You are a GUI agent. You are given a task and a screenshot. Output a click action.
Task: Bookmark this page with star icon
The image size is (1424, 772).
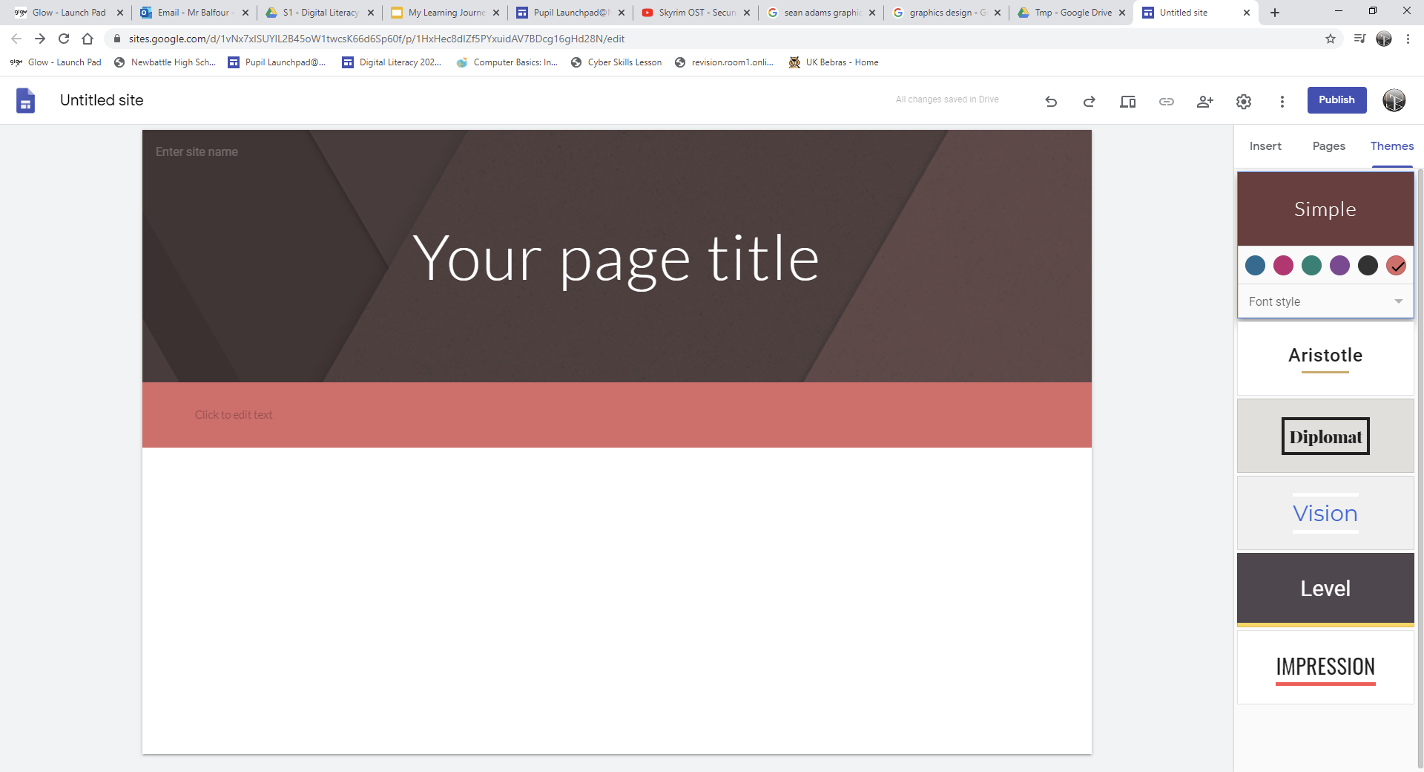[1330, 39]
